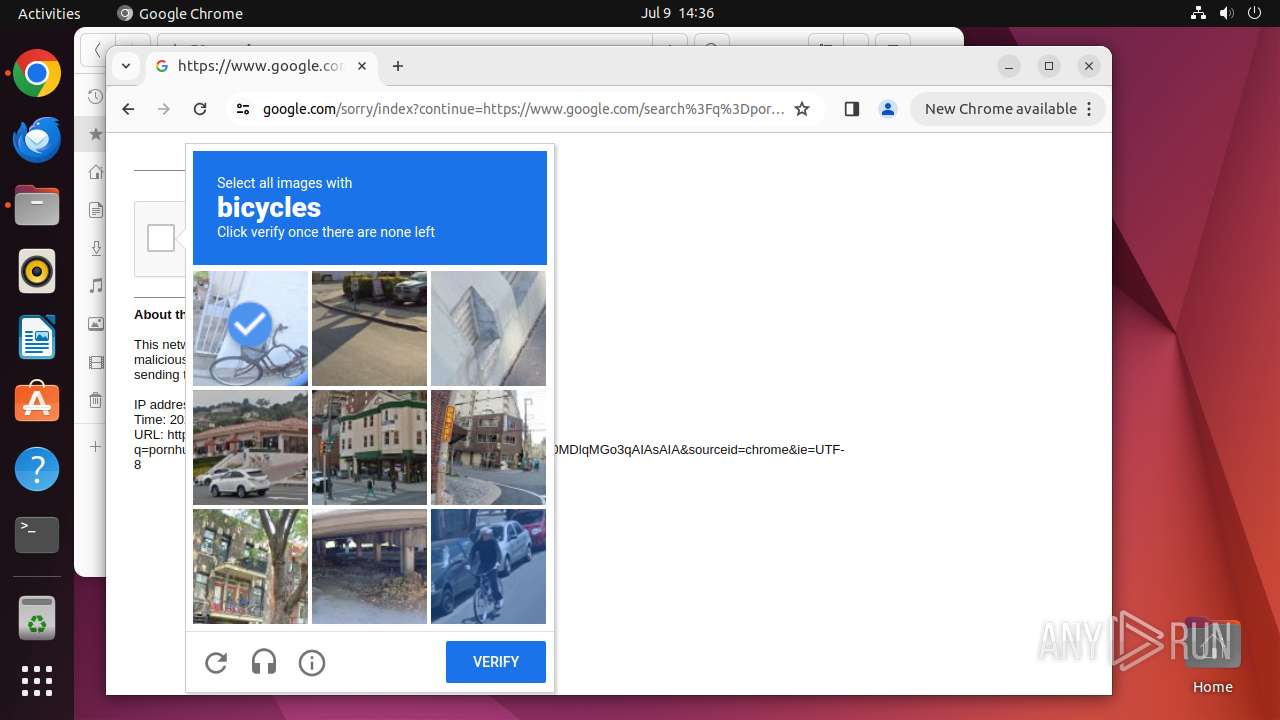Image resolution: width=1280 pixels, height=720 pixels.
Task: Select the overpass bridge tile
Action: click(x=369, y=566)
